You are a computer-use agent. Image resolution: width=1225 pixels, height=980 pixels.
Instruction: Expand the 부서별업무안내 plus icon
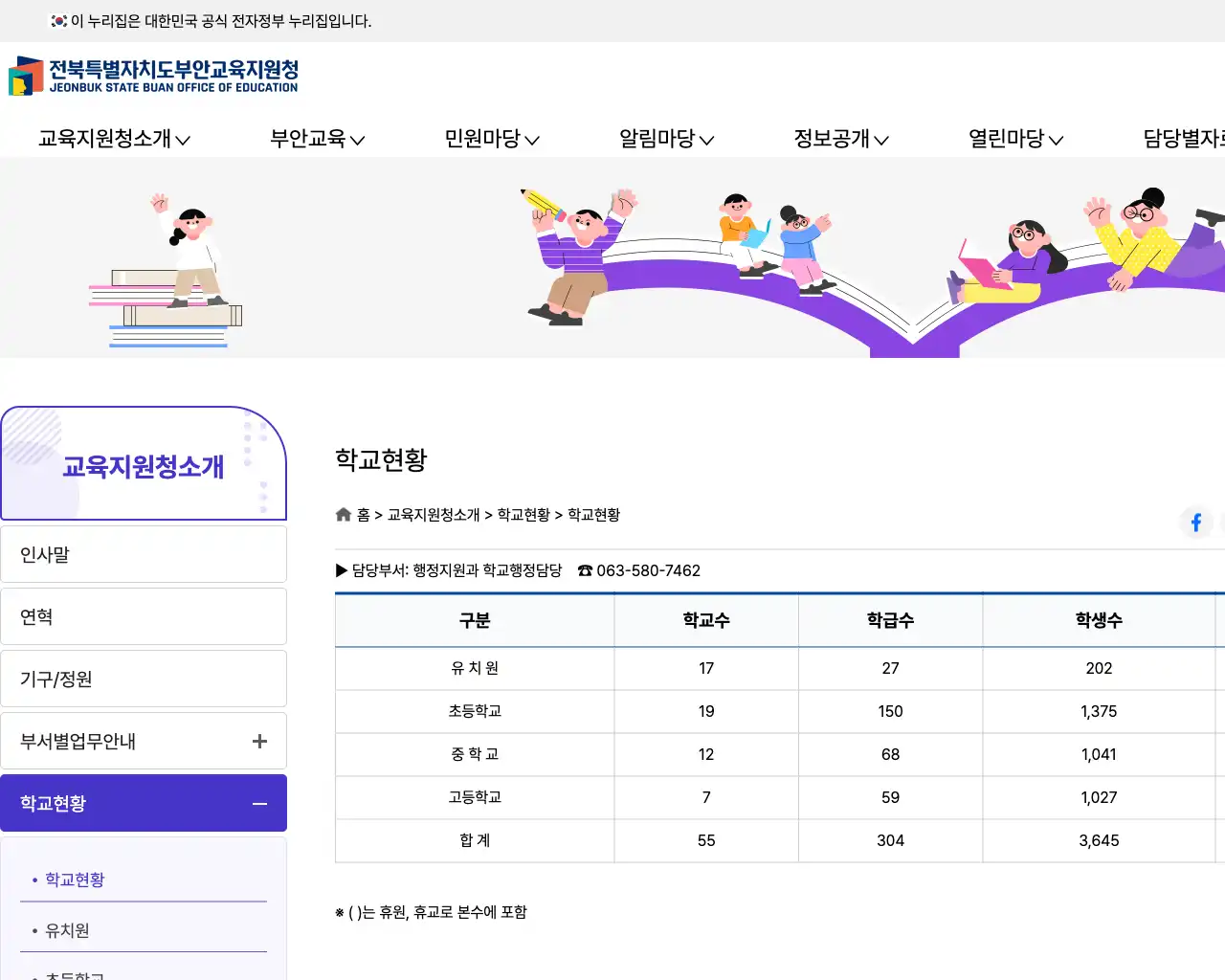[259, 742]
